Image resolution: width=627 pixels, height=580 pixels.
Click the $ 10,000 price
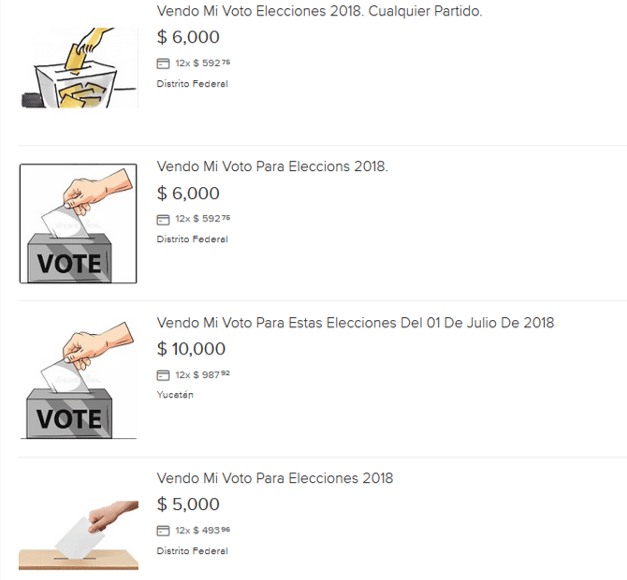click(x=191, y=349)
